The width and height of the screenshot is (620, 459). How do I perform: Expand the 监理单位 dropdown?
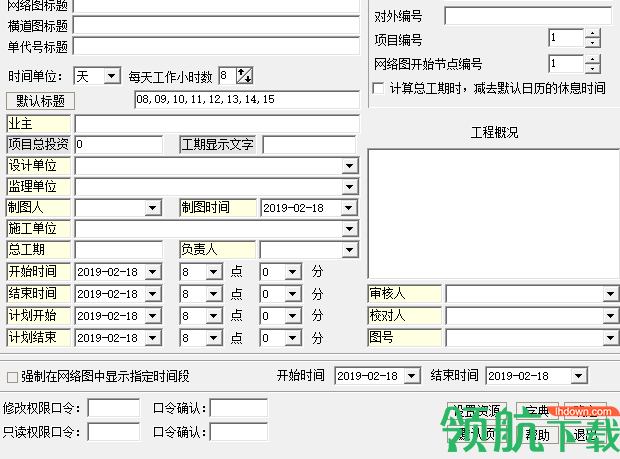(x=350, y=187)
